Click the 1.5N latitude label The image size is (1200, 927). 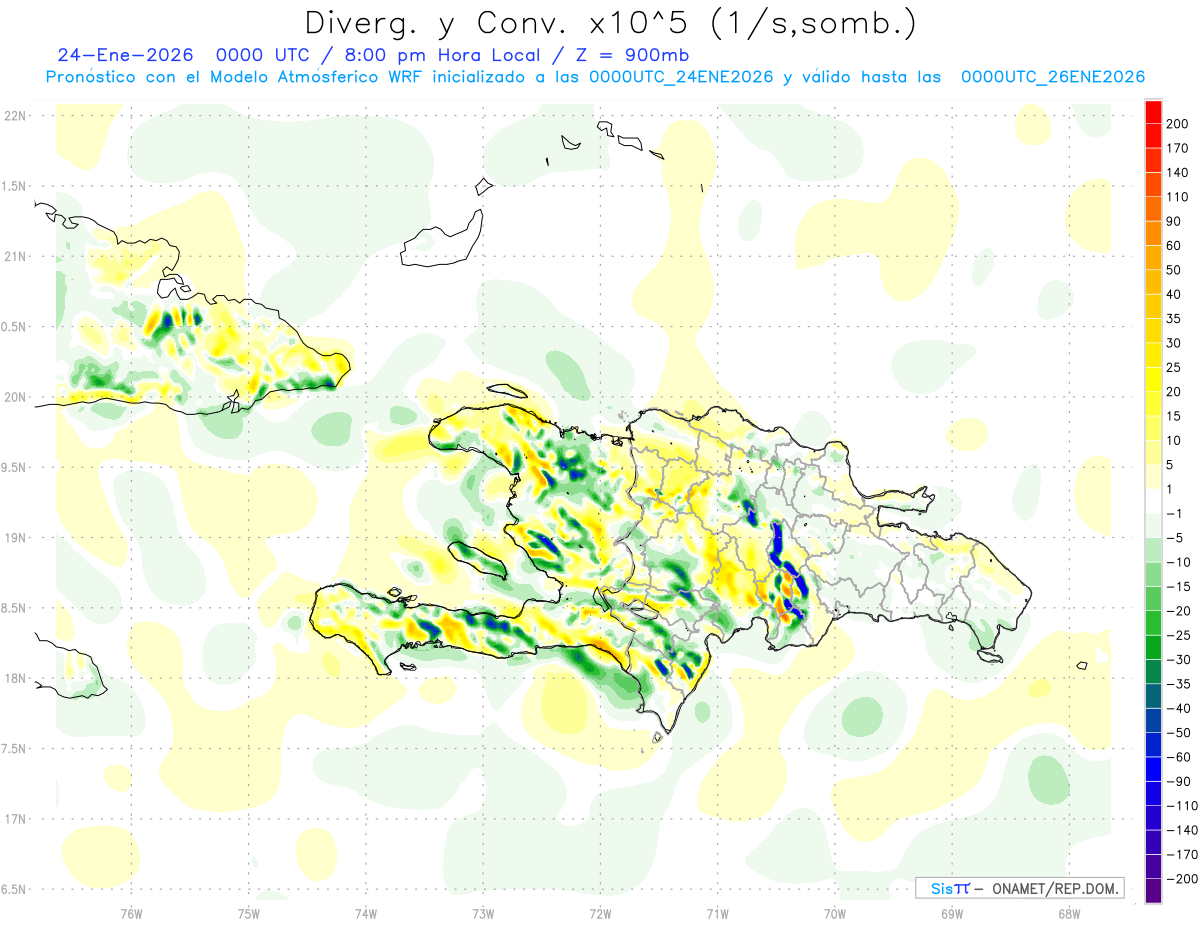(14, 186)
